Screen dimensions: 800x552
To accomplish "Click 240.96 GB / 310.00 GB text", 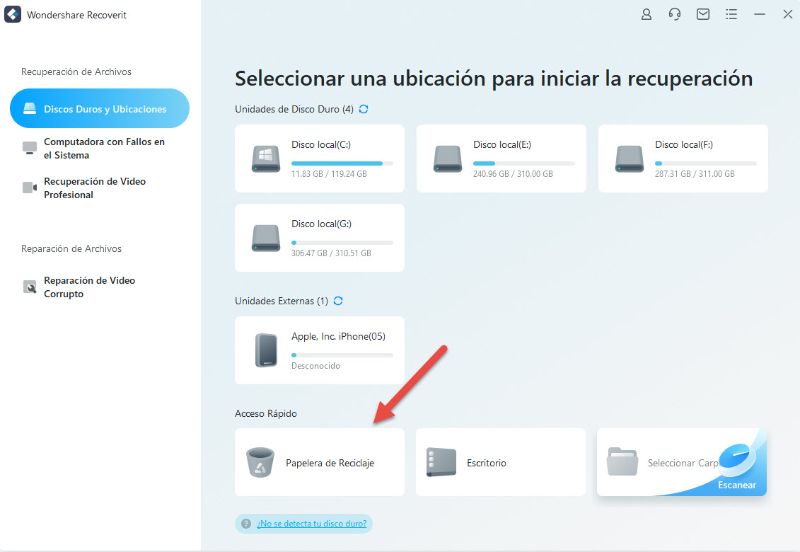I will [x=513, y=174].
